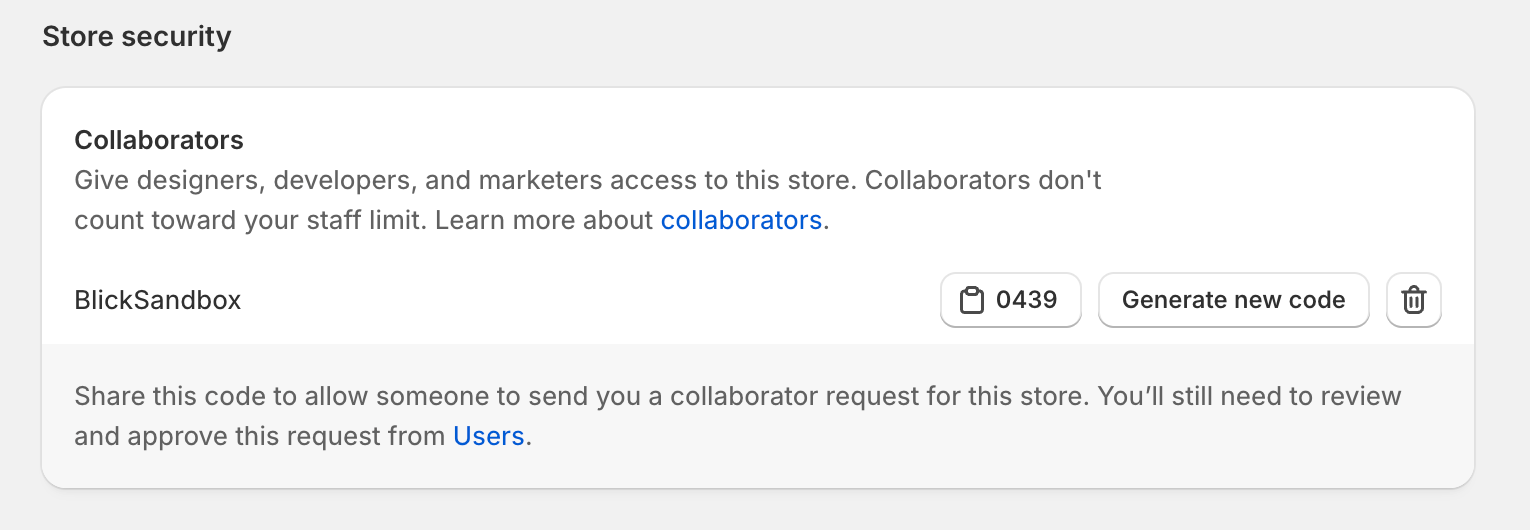Click the clipboard copy icon beside 0439
The image size is (1530, 530).
click(971, 300)
